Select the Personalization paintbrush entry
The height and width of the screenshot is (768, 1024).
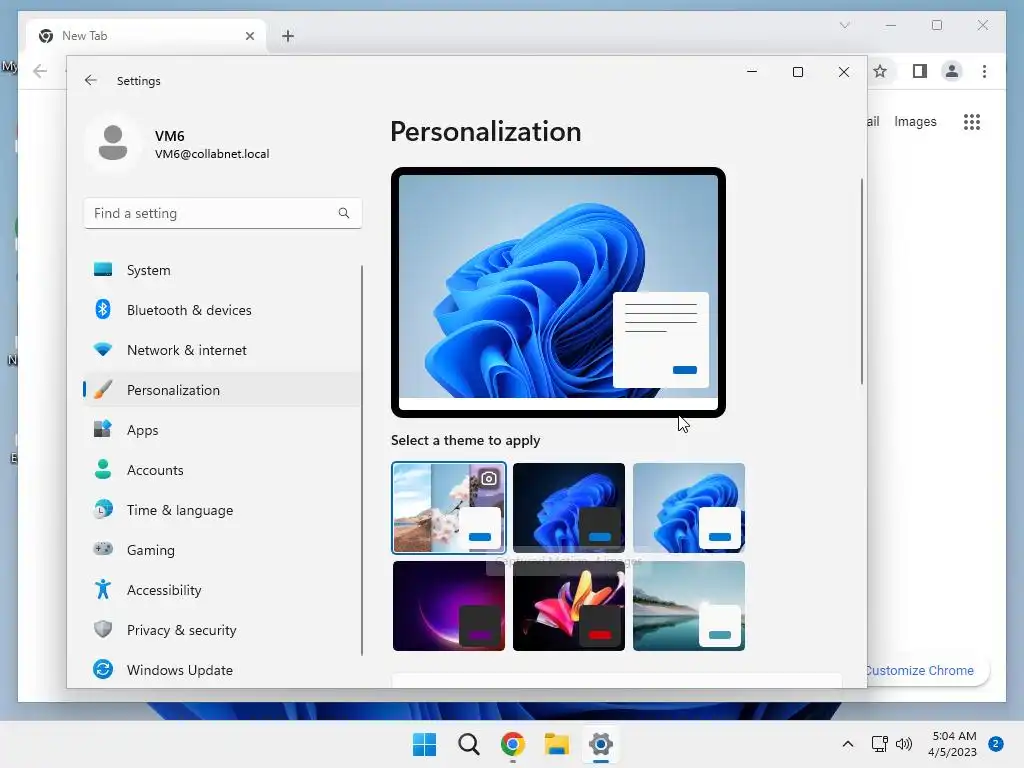pyautogui.click(x=222, y=390)
